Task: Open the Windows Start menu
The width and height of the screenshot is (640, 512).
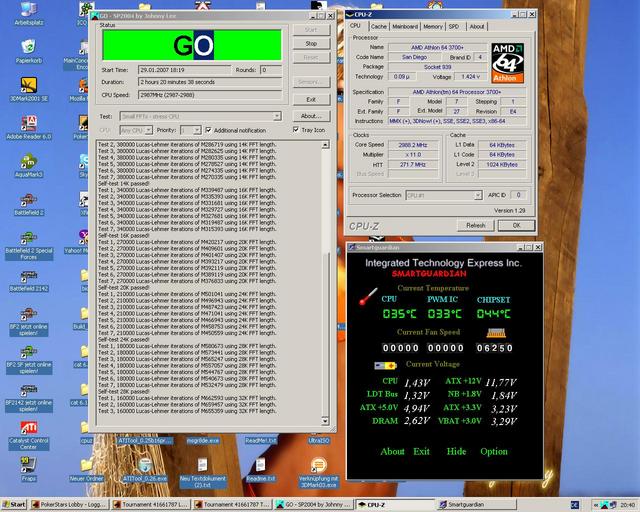Action: (x=13, y=505)
